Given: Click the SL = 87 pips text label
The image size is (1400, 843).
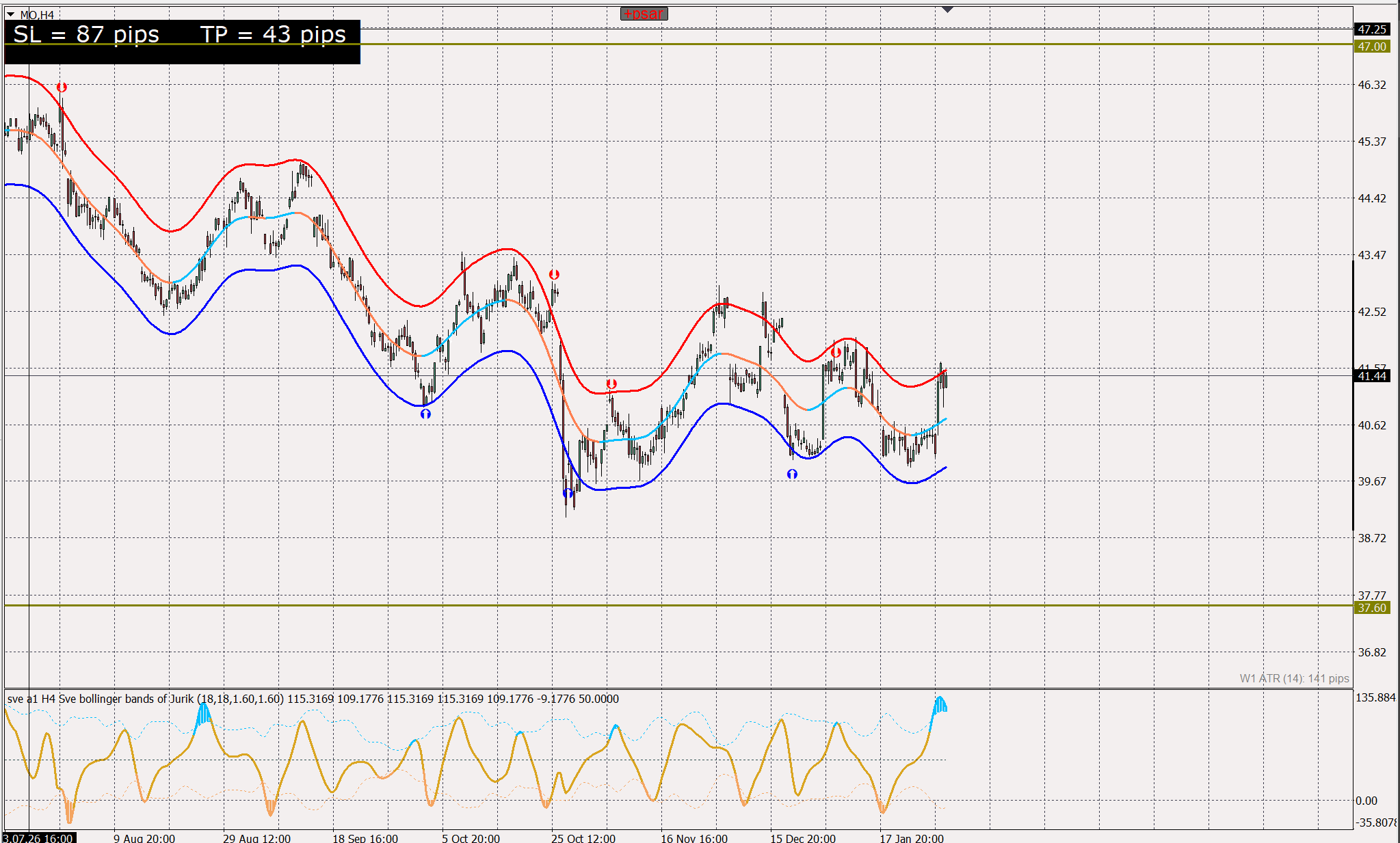Looking at the screenshot, I should tap(86, 35).
